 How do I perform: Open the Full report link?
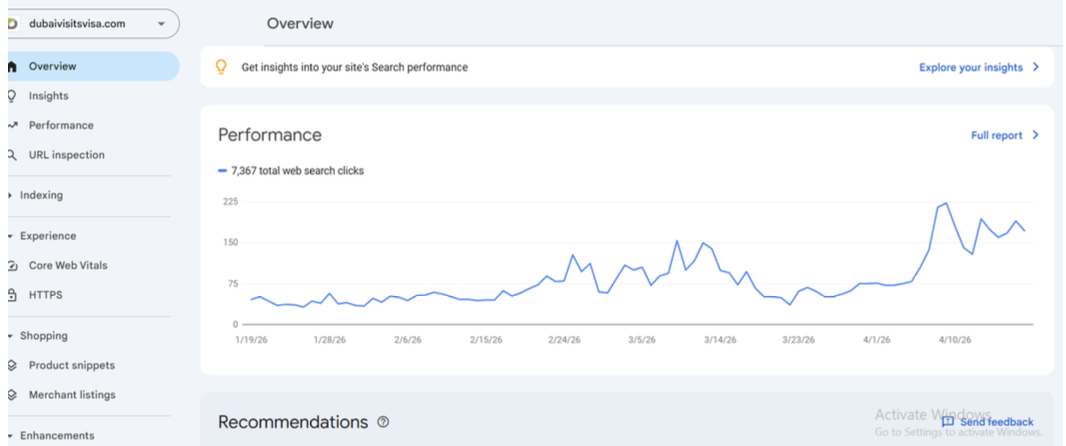(997, 135)
